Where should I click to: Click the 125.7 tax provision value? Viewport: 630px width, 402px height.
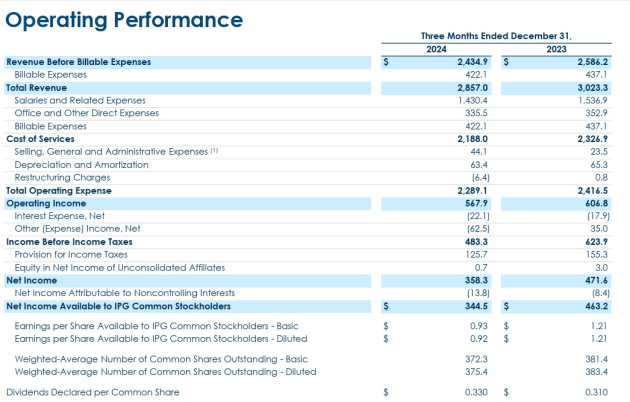[477, 255]
